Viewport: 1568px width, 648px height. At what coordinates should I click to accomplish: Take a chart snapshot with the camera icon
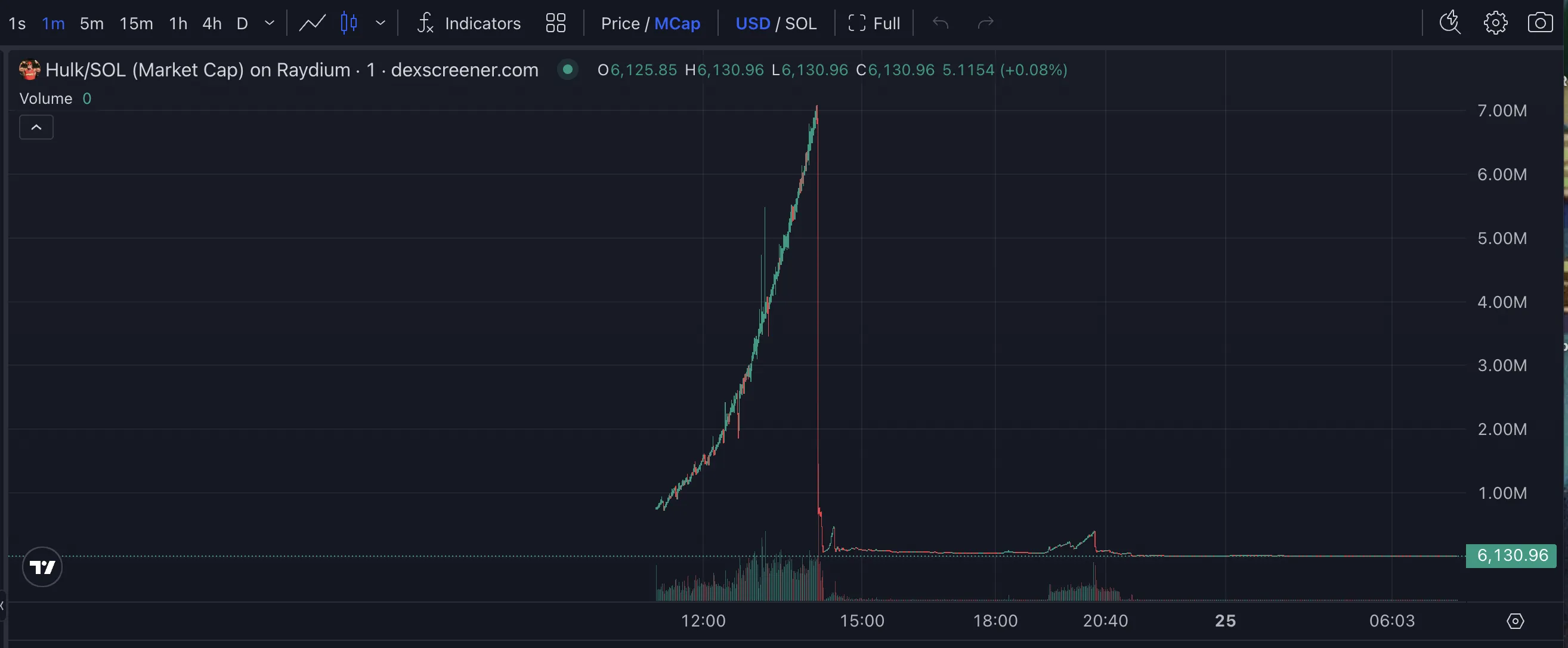(1539, 23)
